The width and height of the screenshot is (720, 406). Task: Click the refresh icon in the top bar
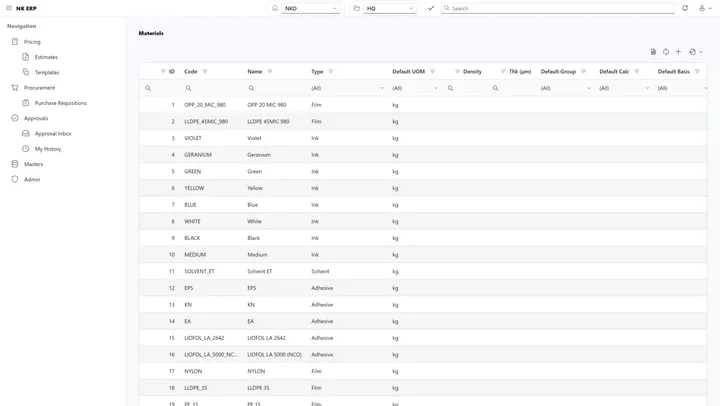(685, 8)
